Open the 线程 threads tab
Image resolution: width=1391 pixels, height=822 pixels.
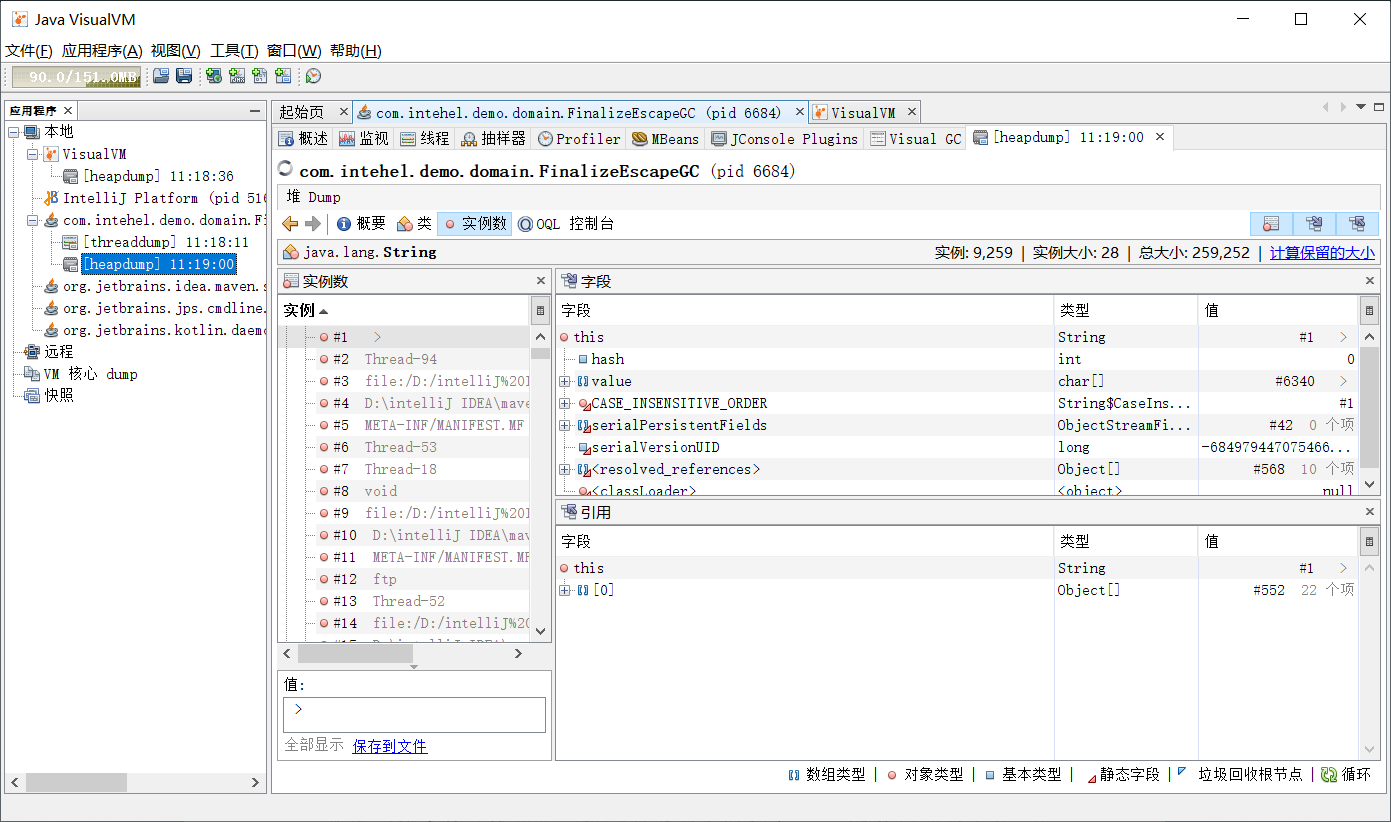tap(425, 139)
